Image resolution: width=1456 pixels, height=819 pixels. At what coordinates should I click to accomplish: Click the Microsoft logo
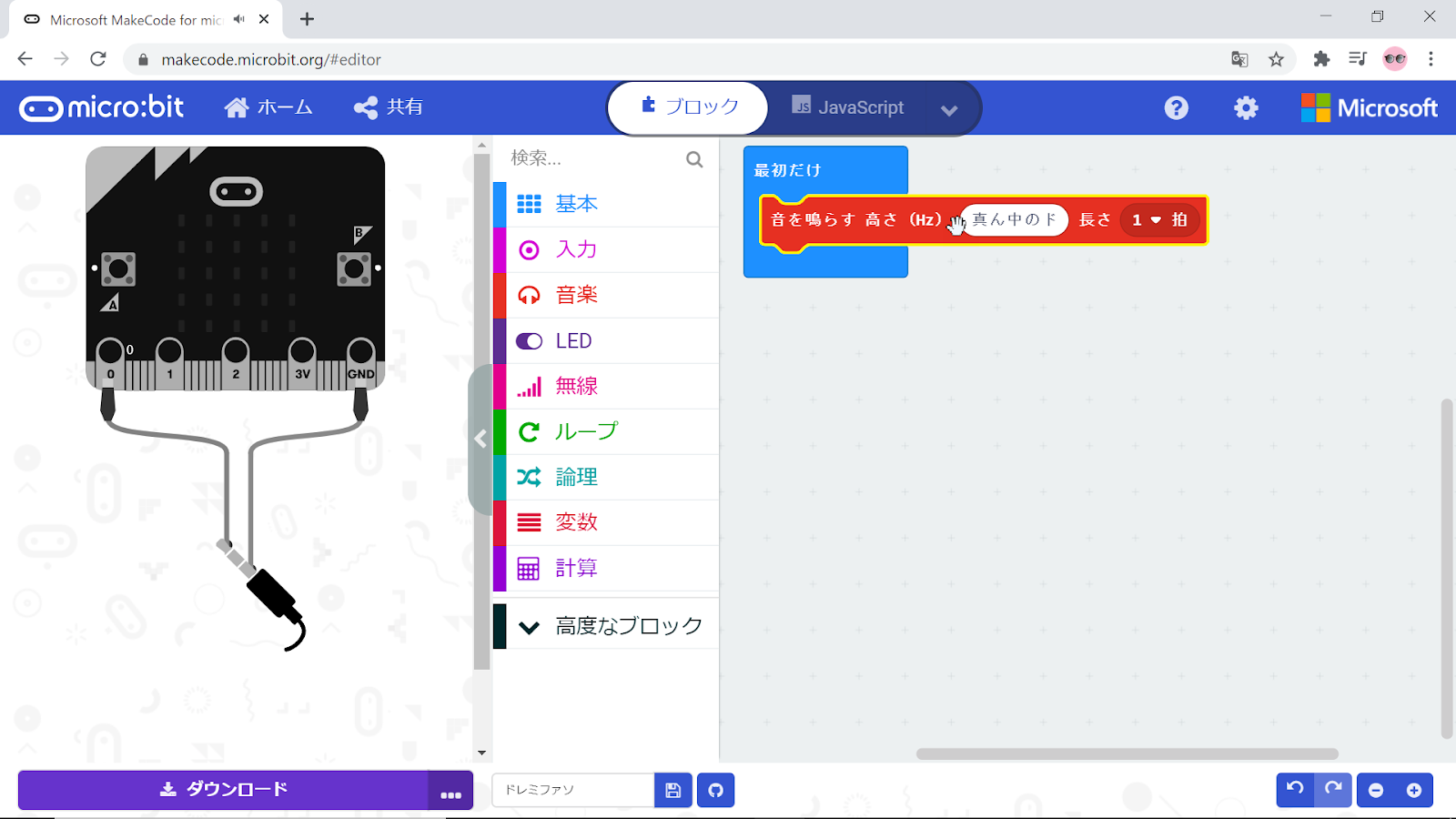(x=1369, y=108)
